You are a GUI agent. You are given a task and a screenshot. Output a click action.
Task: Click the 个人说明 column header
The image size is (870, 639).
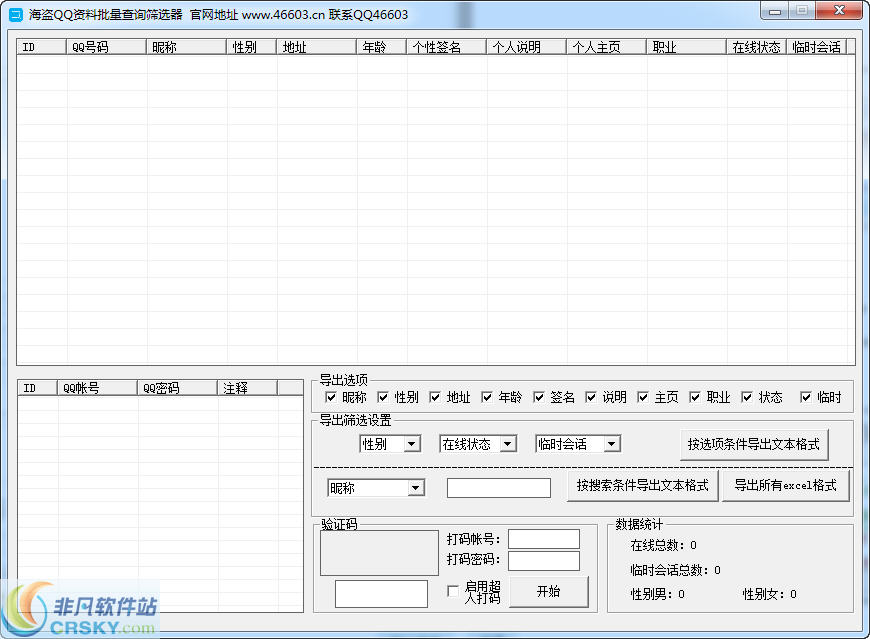coord(526,47)
